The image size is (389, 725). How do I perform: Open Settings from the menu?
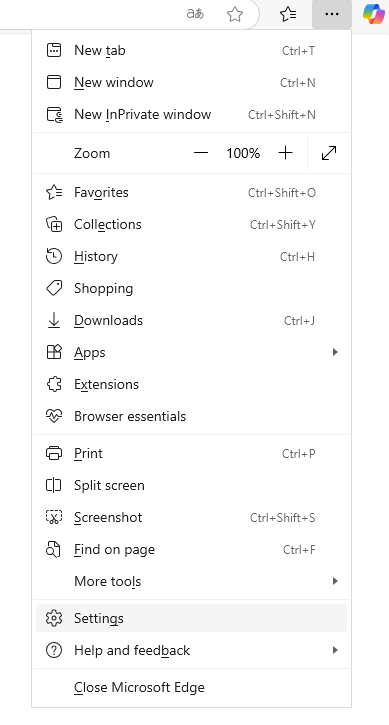pos(191,618)
